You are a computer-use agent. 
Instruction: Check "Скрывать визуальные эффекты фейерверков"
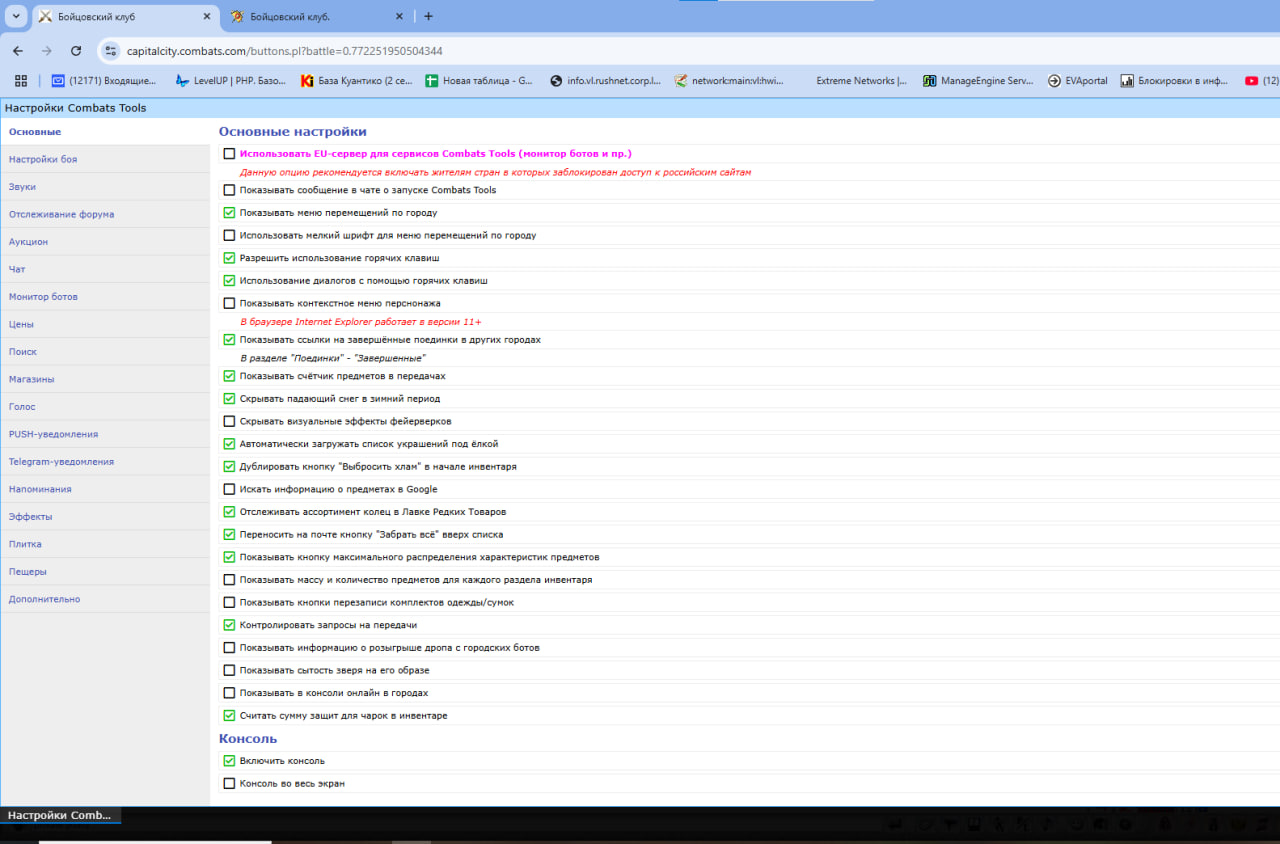[x=230, y=421]
